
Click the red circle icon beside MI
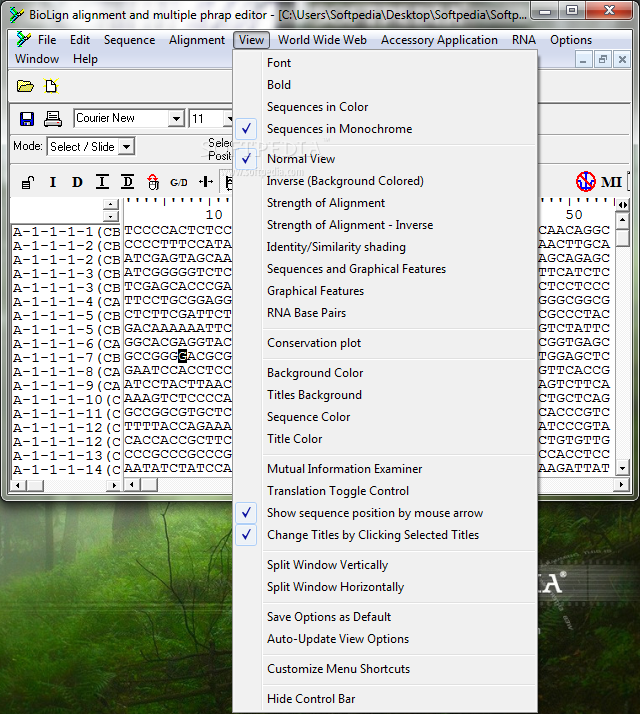click(x=585, y=182)
